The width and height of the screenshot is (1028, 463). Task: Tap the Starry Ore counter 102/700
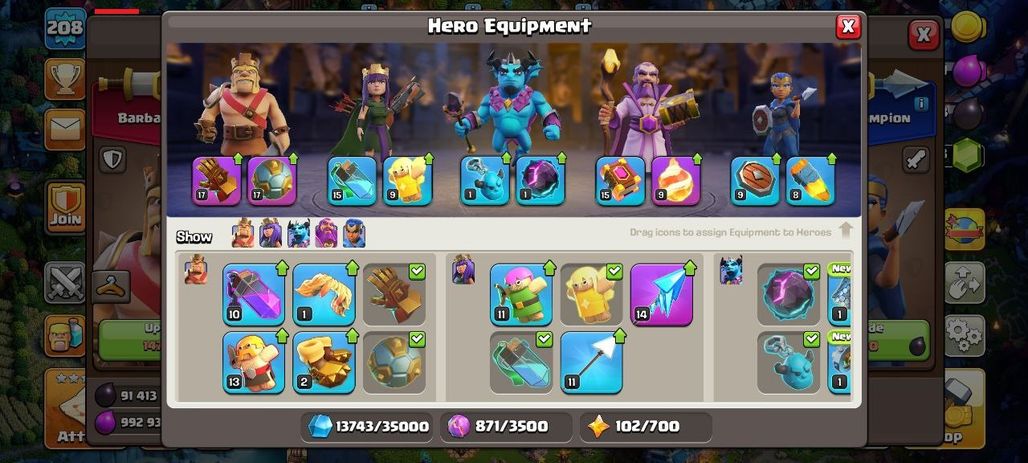[x=646, y=427]
